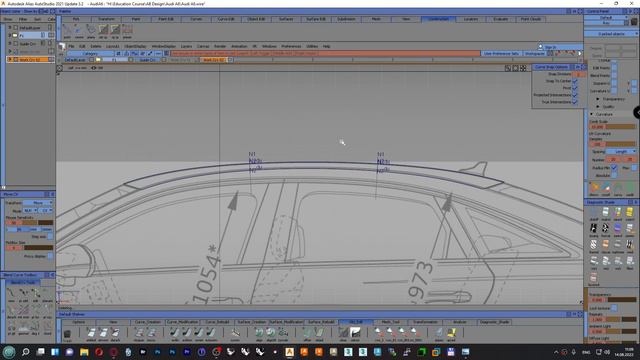
Task: Click the Show button in Object Lister
Action: coord(8,19)
